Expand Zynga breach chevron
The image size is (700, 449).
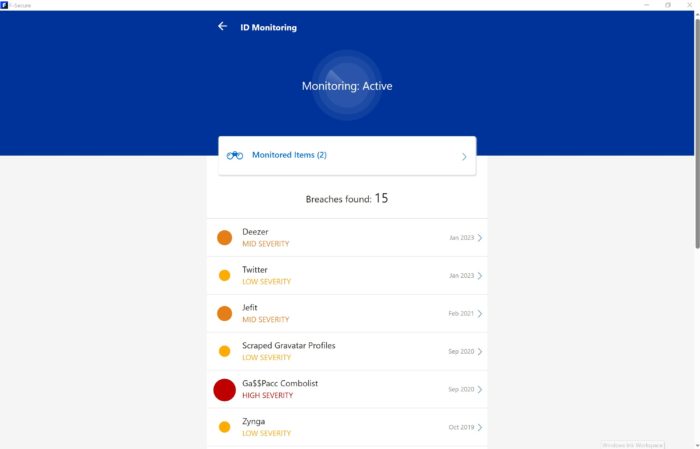click(480, 427)
